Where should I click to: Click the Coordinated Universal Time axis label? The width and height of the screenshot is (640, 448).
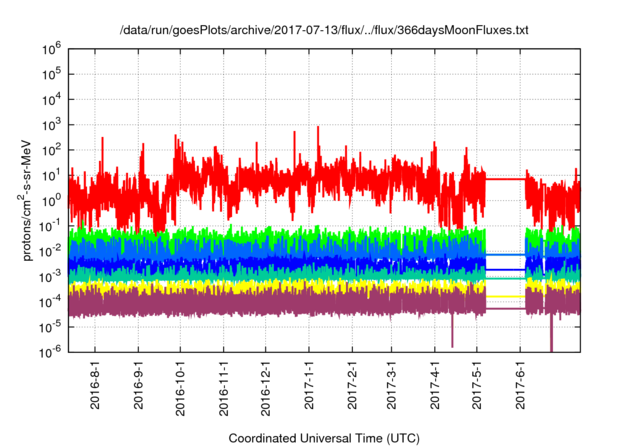325,438
